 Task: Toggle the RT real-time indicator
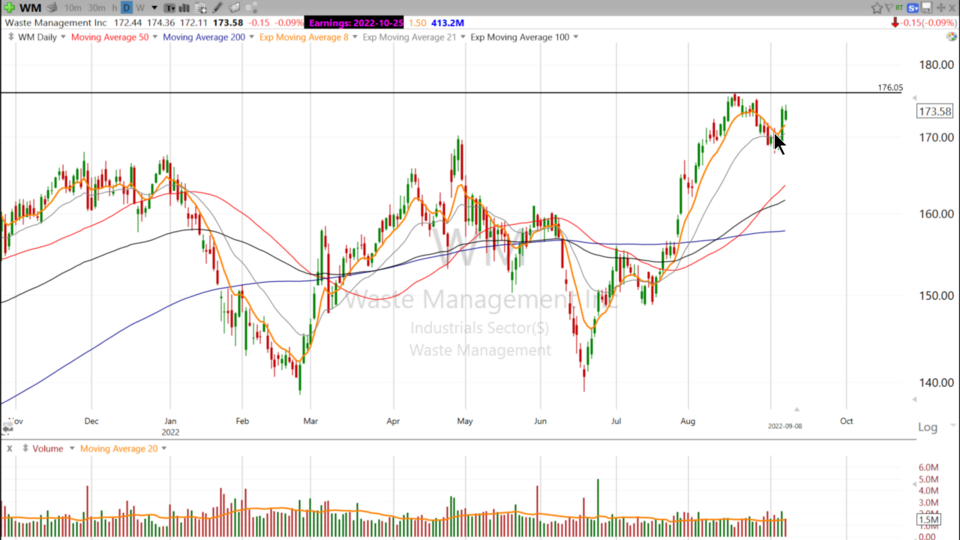899,7
